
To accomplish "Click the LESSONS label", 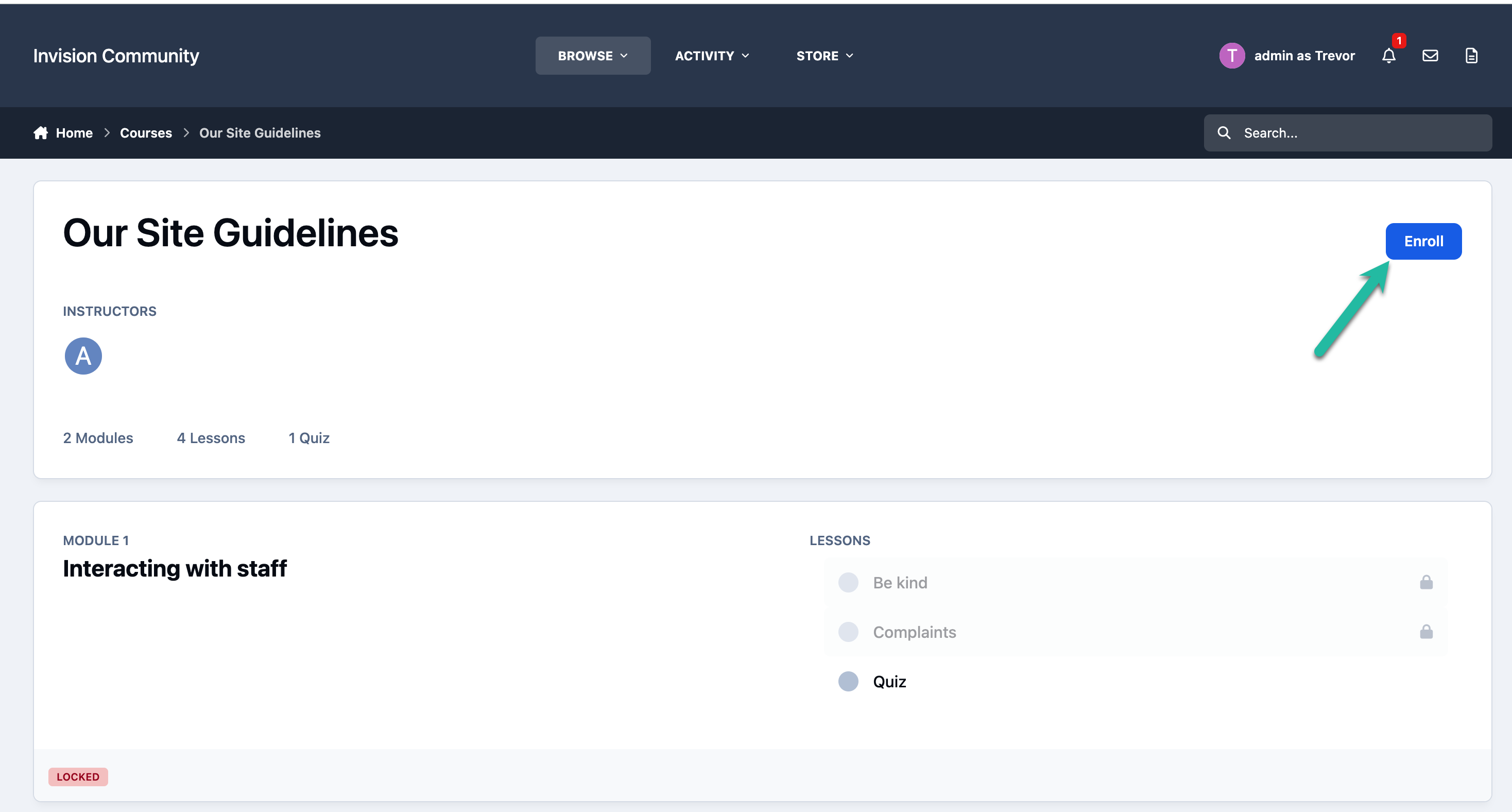I will [839, 540].
